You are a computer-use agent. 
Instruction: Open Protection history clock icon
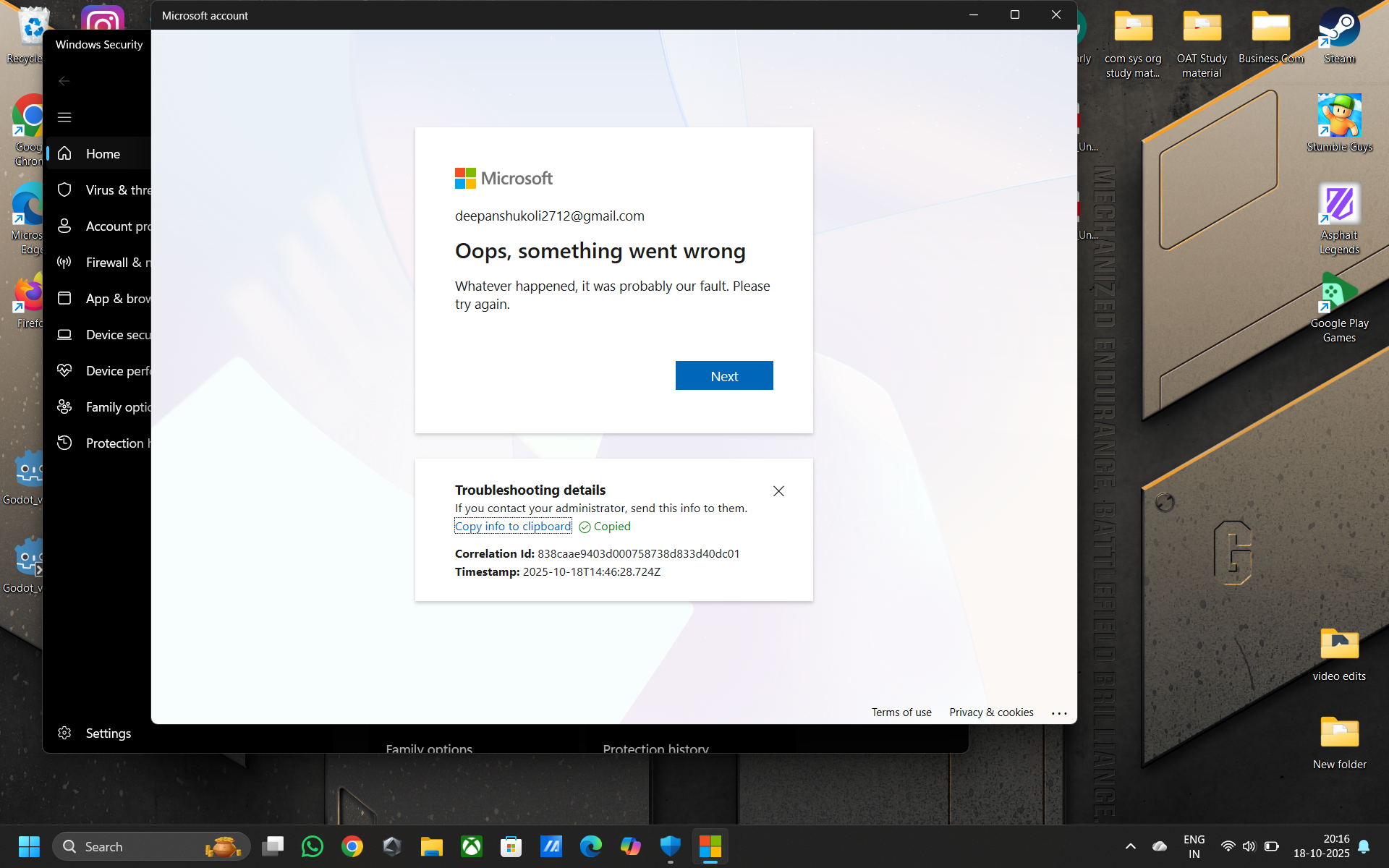(x=64, y=443)
